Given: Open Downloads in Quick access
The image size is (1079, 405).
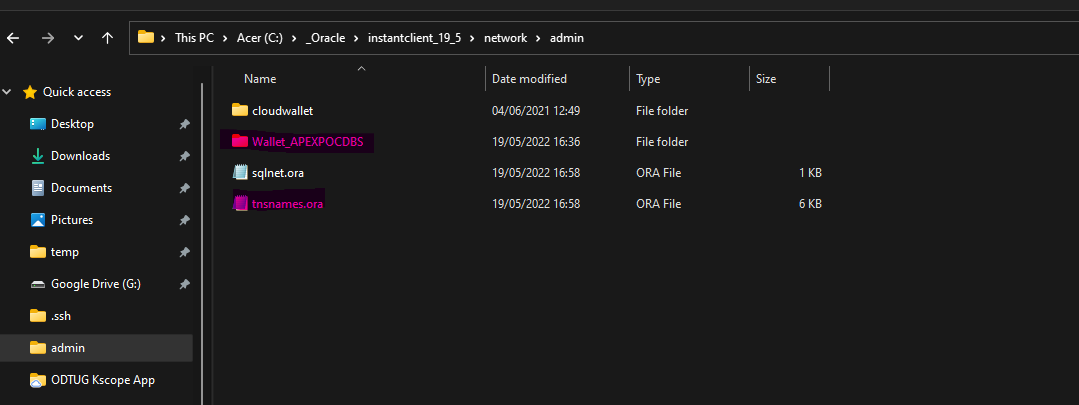Looking at the screenshot, I should coord(80,156).
